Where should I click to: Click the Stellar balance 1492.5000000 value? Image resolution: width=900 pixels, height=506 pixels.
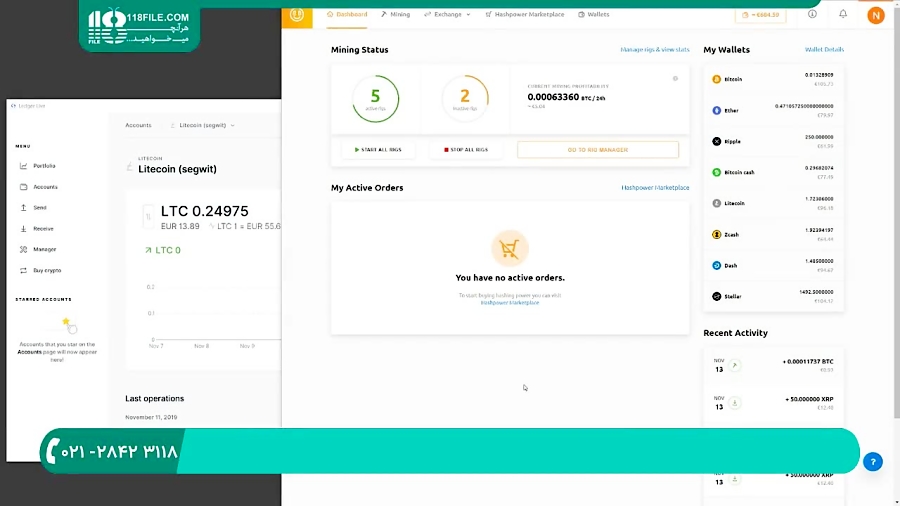[816, 292]
